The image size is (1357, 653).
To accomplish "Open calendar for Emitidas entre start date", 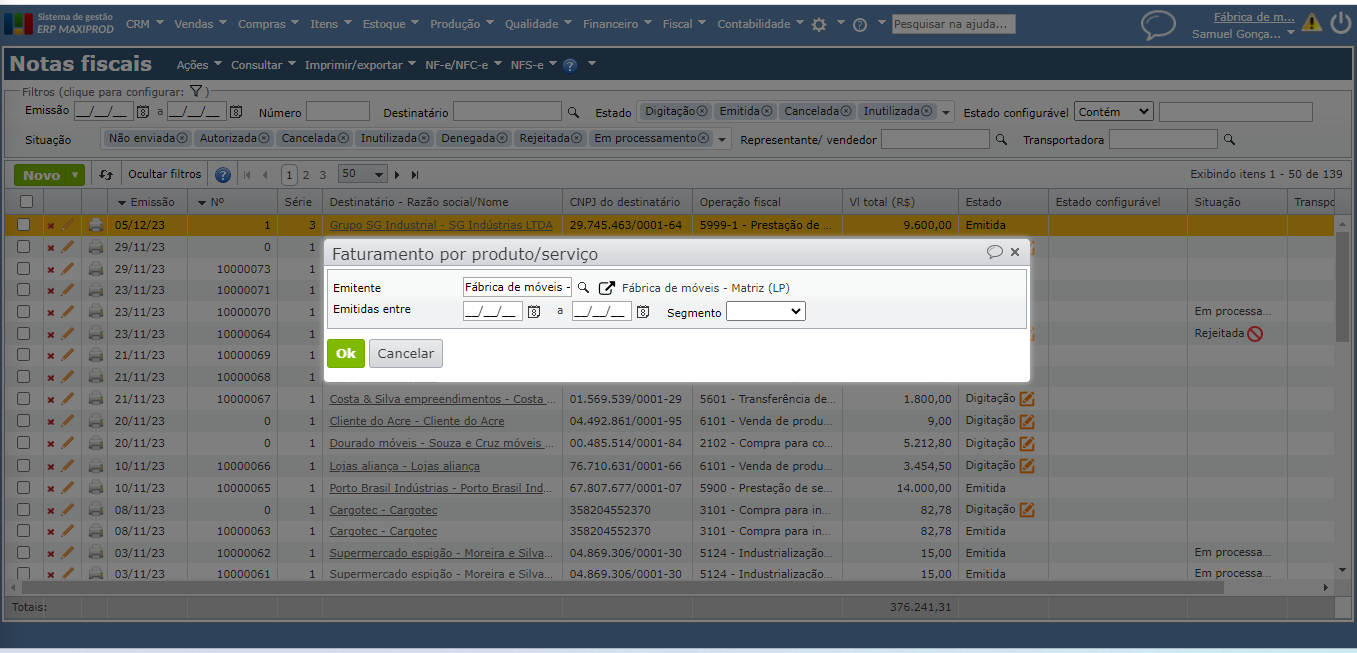I will coord(534,312).
